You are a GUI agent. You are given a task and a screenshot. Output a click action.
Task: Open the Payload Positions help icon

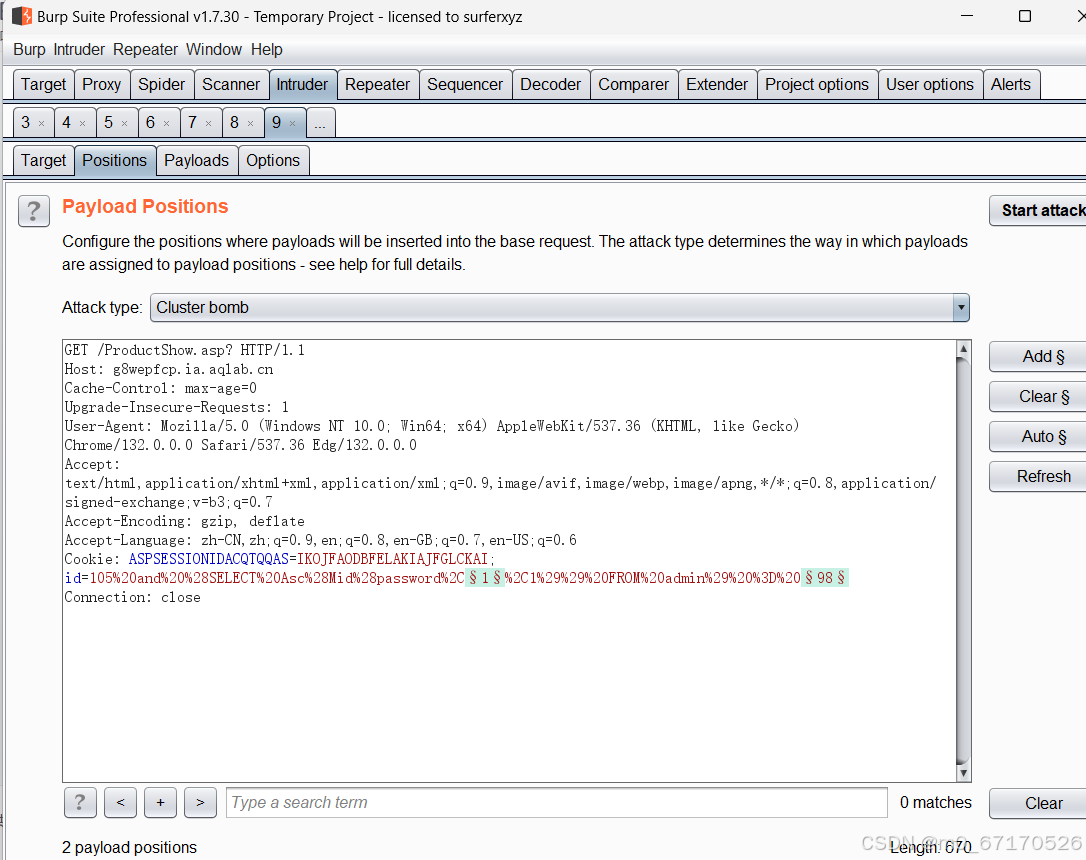pos(34,211)
